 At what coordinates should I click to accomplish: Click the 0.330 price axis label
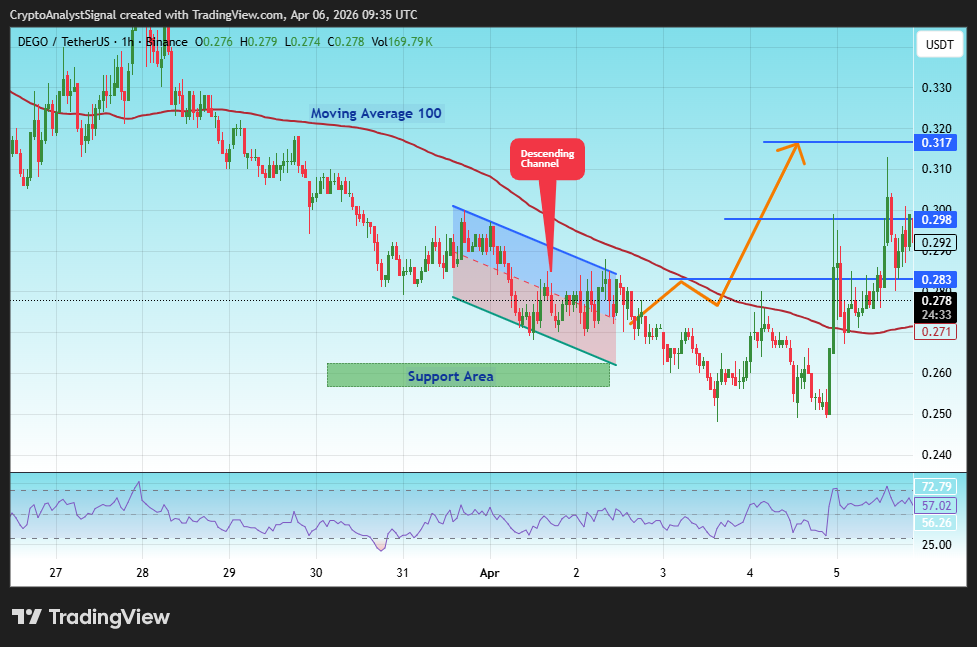(936, 88)
